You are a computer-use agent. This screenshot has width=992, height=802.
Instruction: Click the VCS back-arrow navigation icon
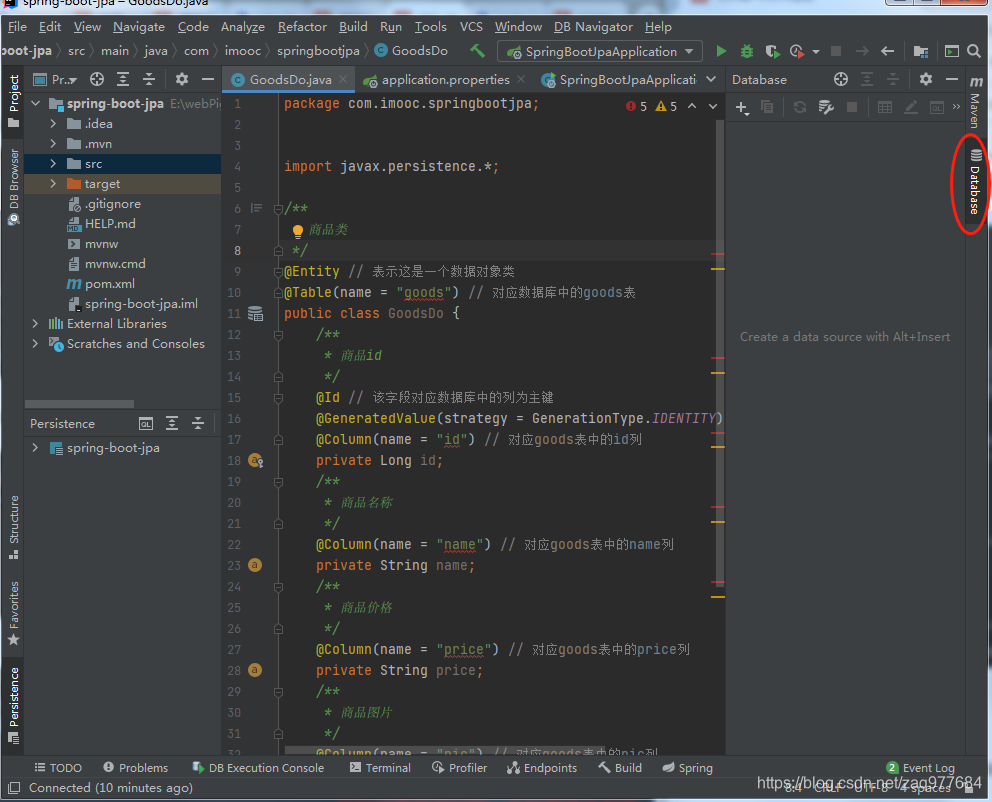point(887,50)
